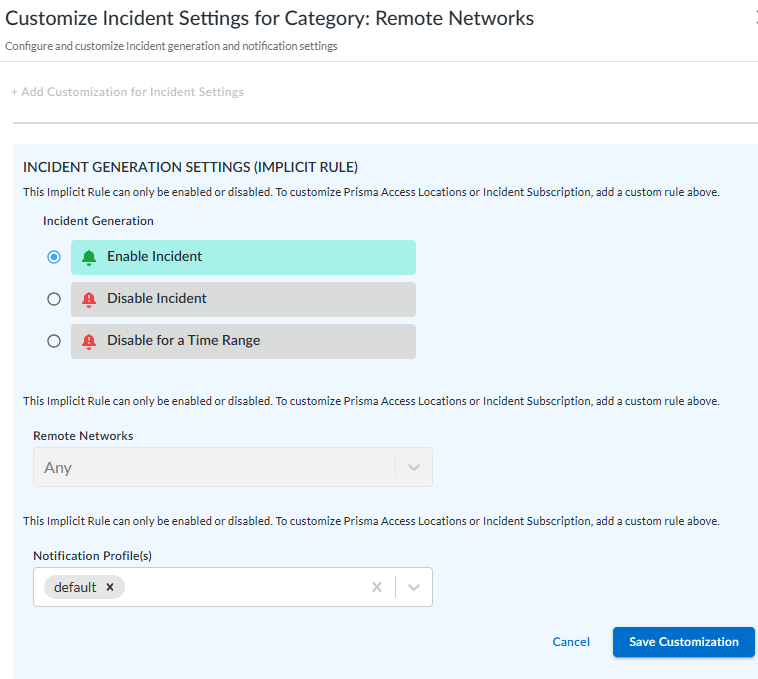
Task: Select the Enable Incident radio button
Action: click(54, 257)
